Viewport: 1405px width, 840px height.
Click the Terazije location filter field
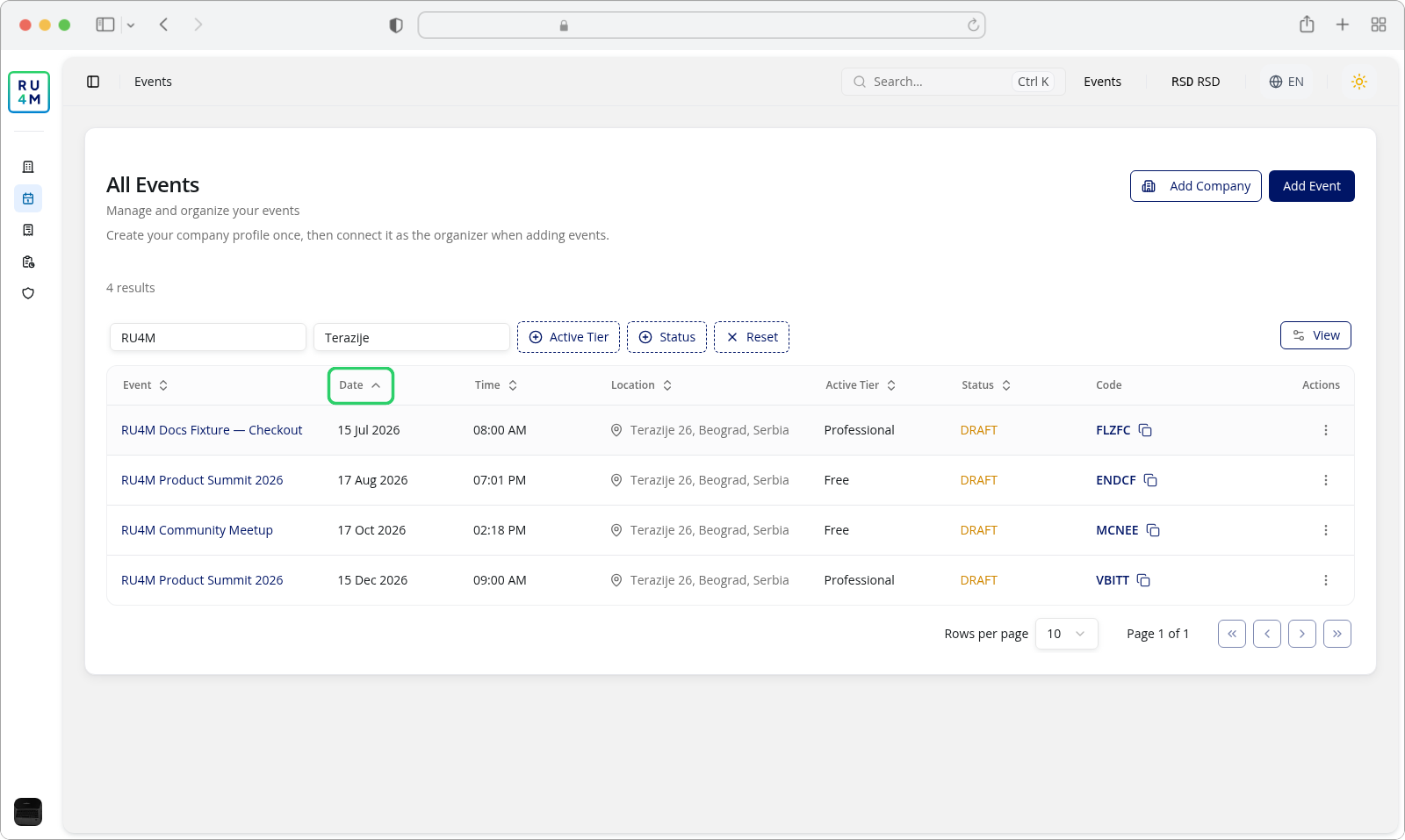[x=412, y=337]
